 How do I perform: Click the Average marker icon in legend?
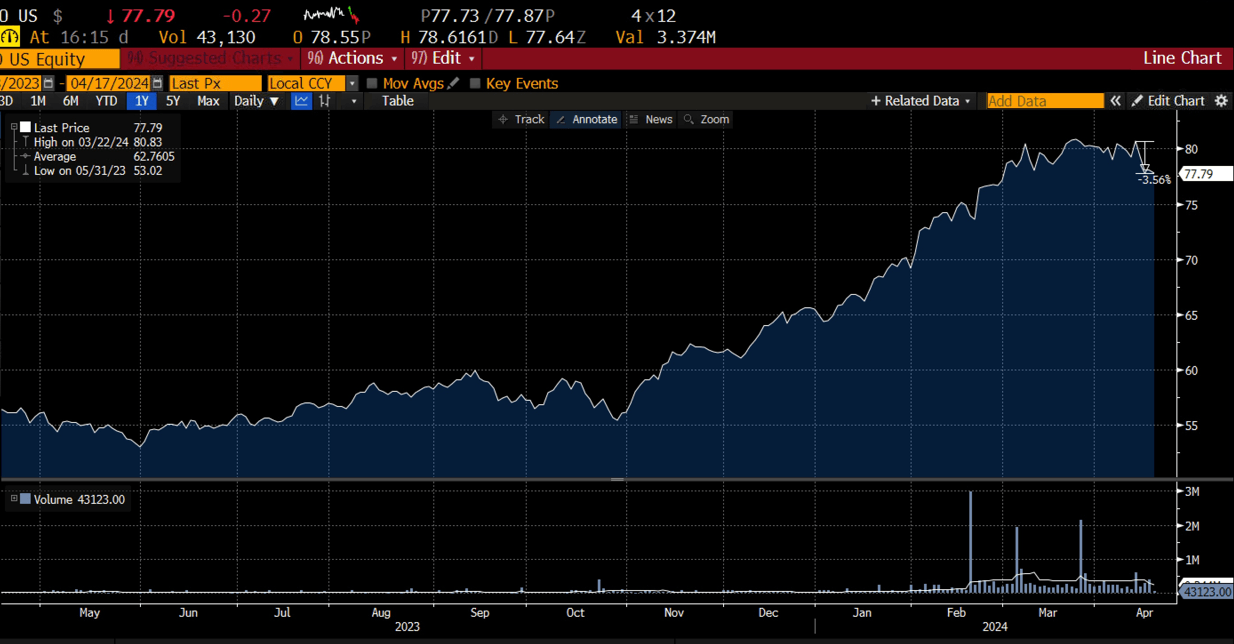point(25,157)
